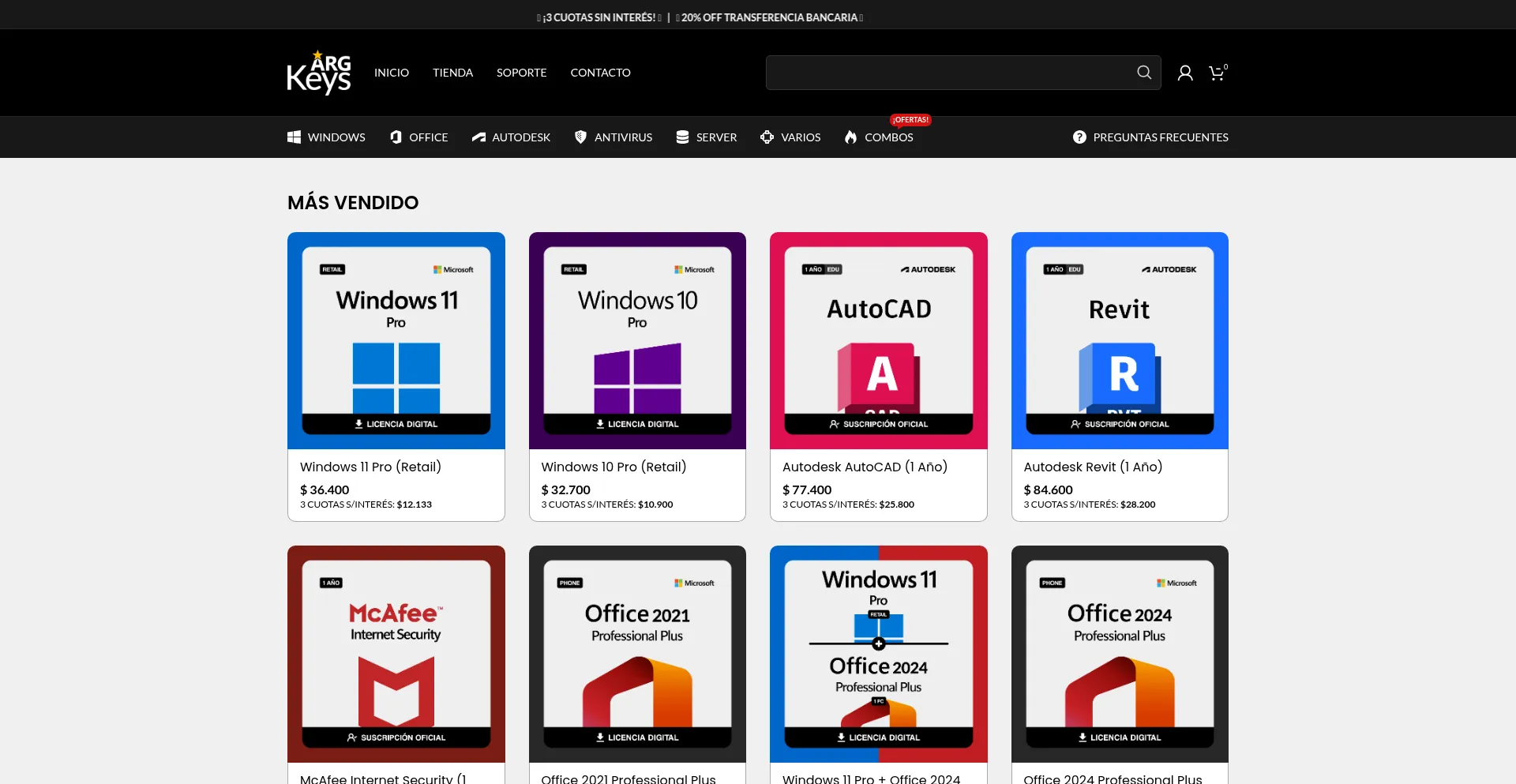Click the Antivirus shield icon

(580, 137)
